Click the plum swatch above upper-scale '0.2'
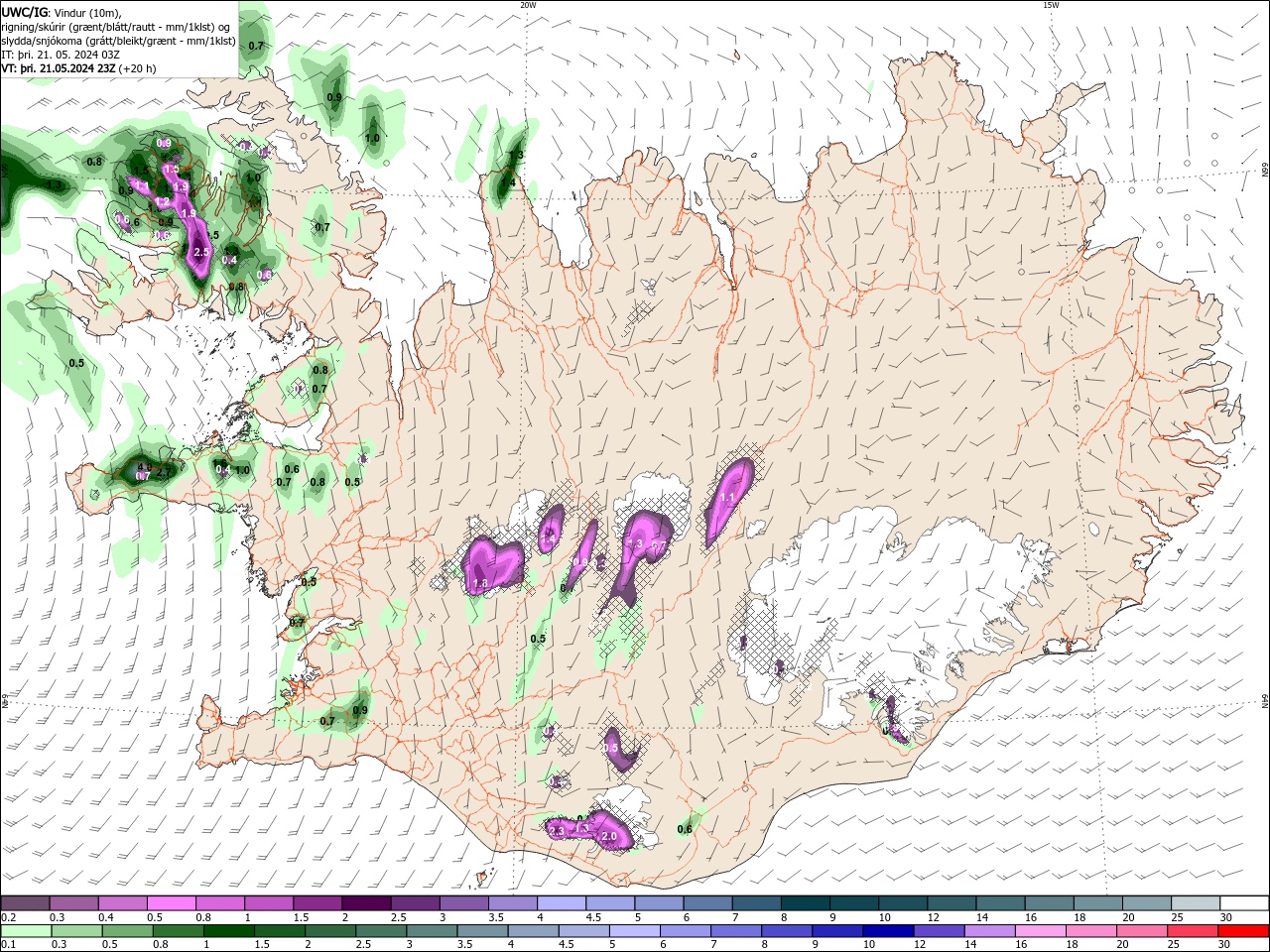 [x=26, y=903]
